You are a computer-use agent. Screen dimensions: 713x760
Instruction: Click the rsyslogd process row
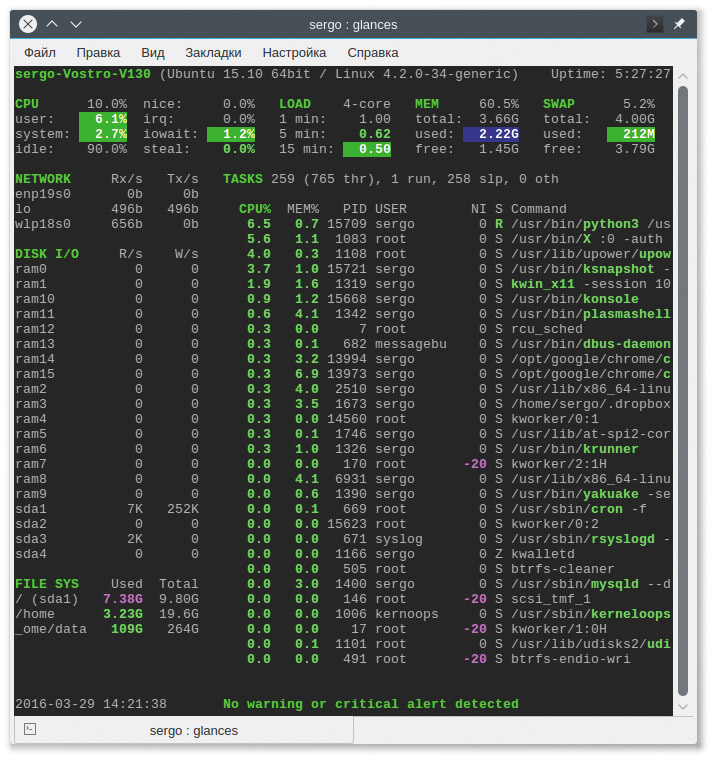459,539
